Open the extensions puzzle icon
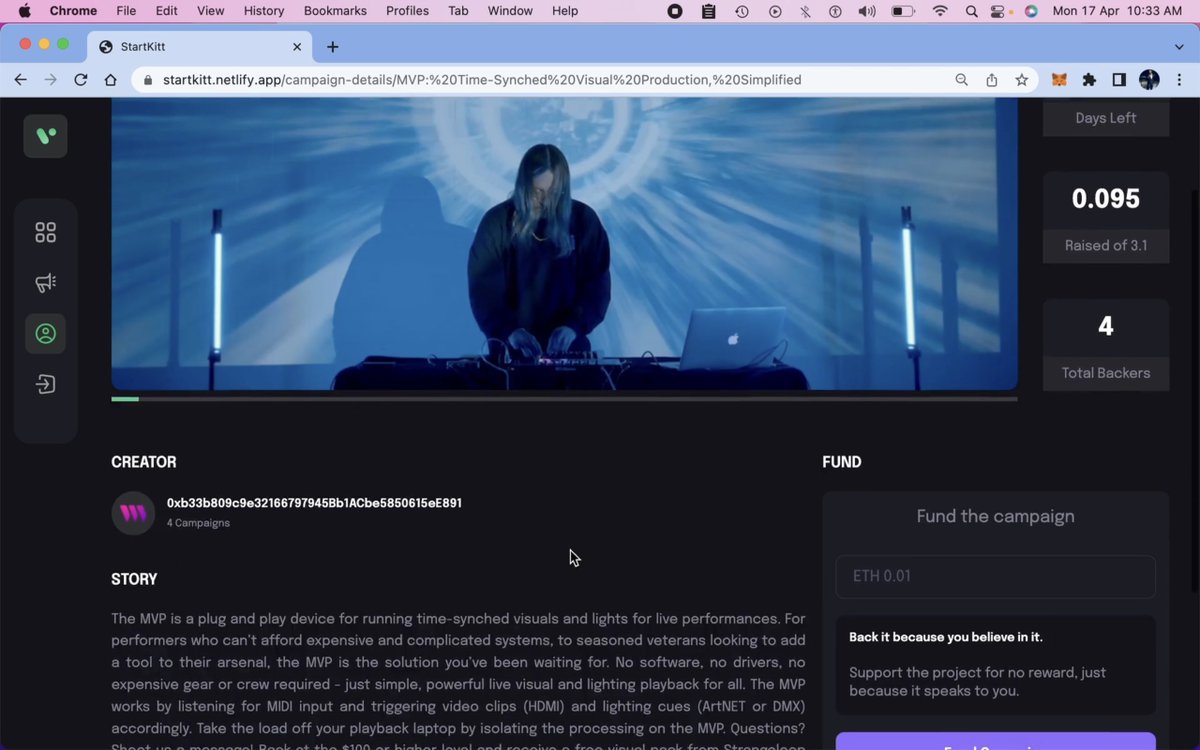Screen dimensions: 1200x750 (1089, 80)
